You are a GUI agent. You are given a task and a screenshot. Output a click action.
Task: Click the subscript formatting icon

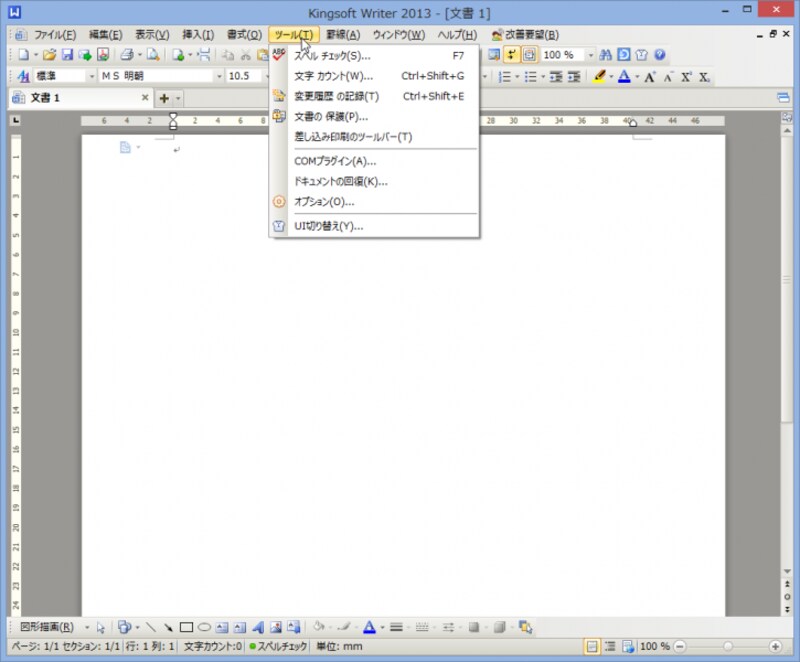coord(704,76)
